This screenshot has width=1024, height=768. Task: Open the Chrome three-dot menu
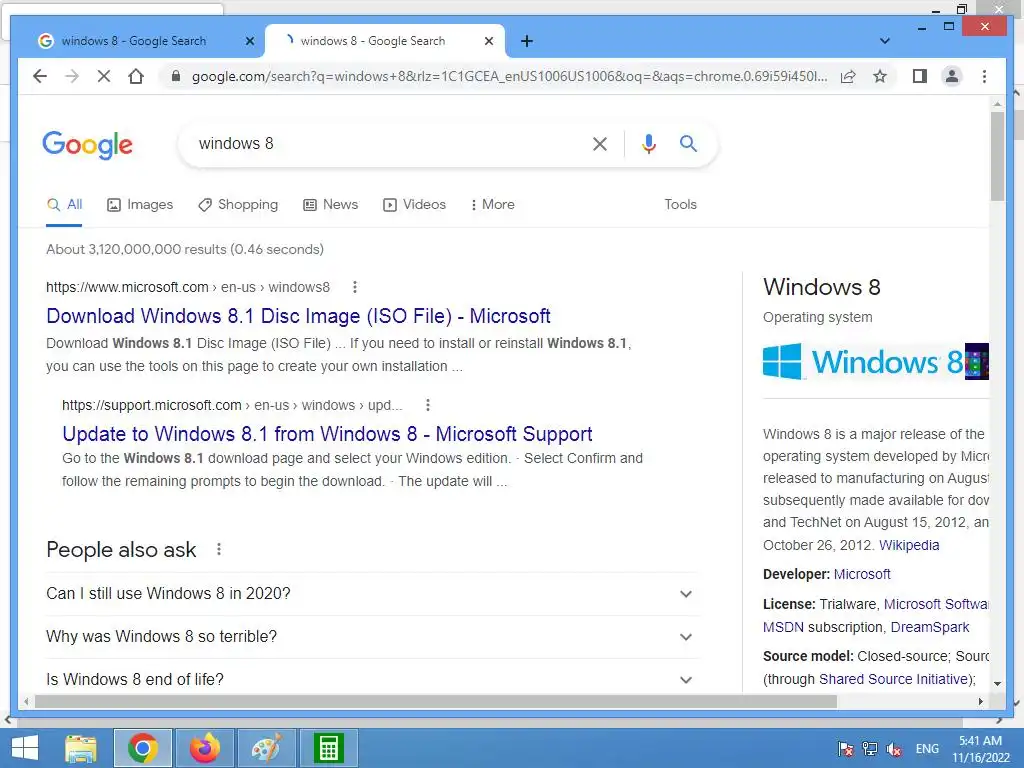tap(984, 76)
